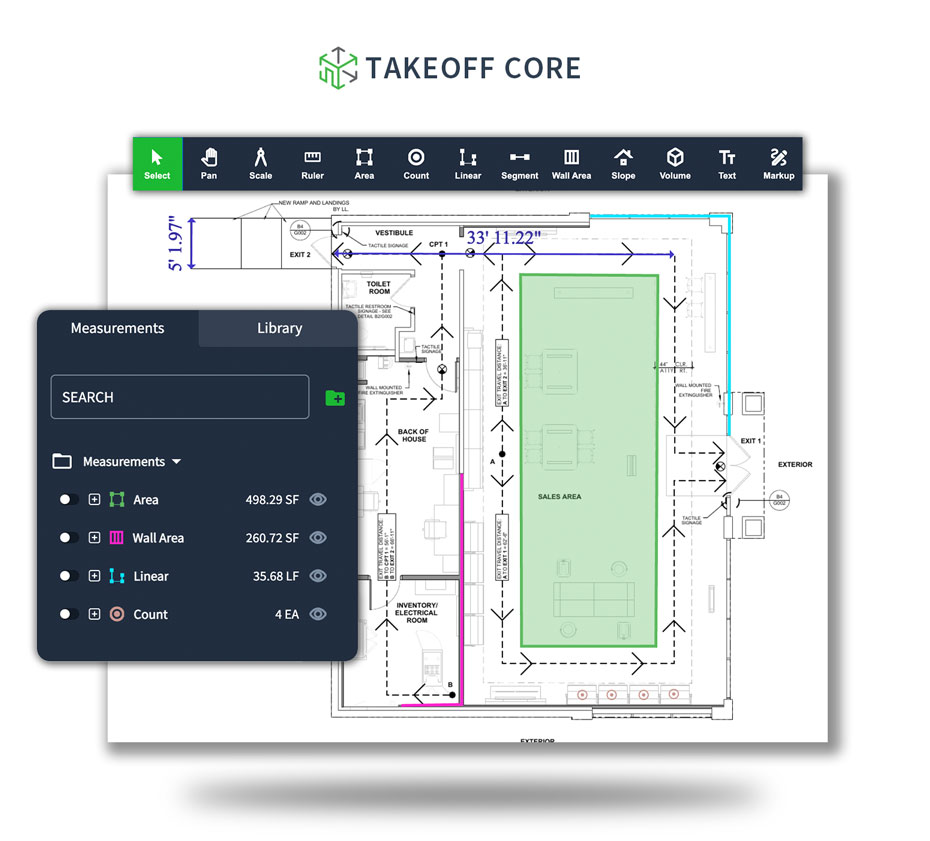Collapse the Measurements folder dropdown arrow

[176, 461]
